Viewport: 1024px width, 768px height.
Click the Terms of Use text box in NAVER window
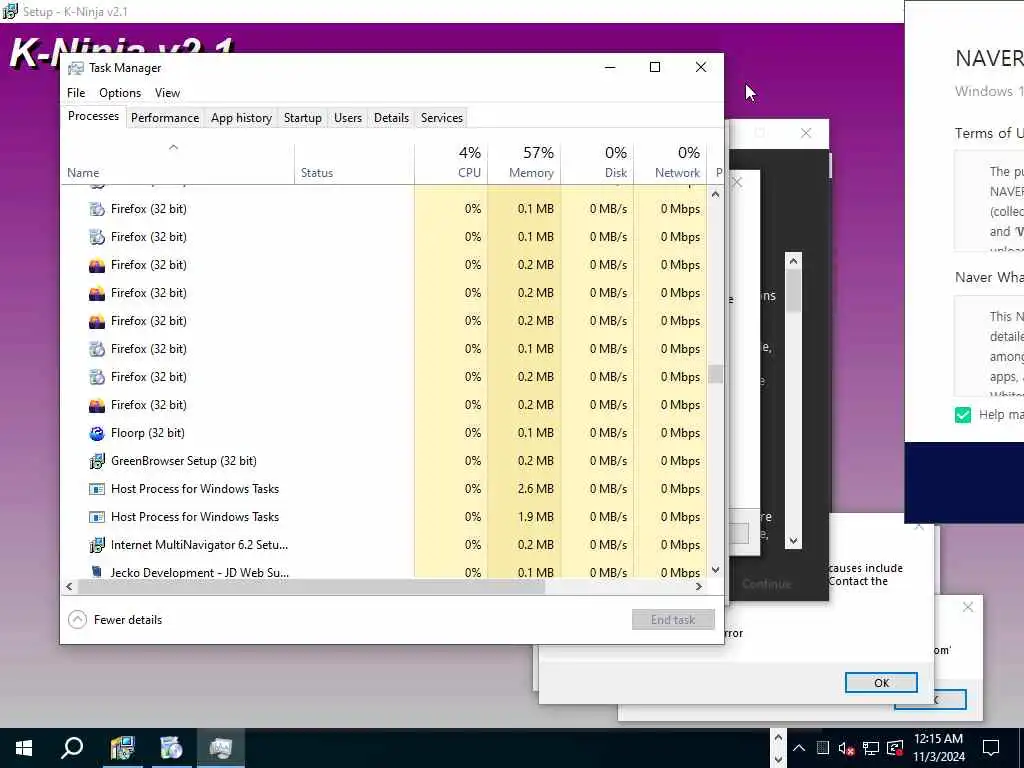click(x=989, y=201)
